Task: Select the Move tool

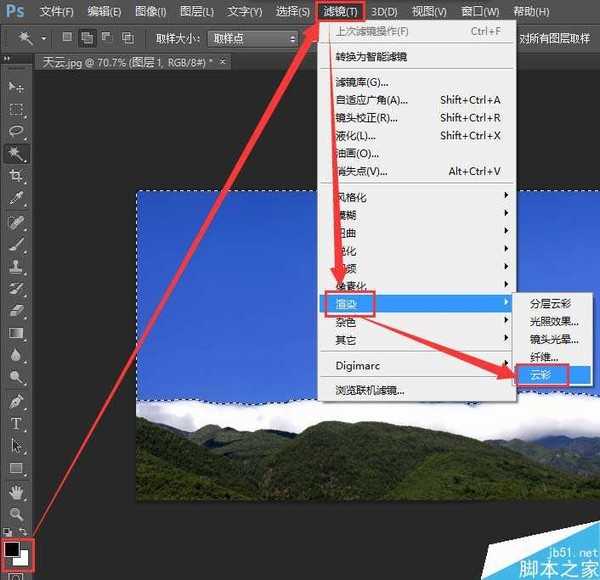Action: (16, 88)
